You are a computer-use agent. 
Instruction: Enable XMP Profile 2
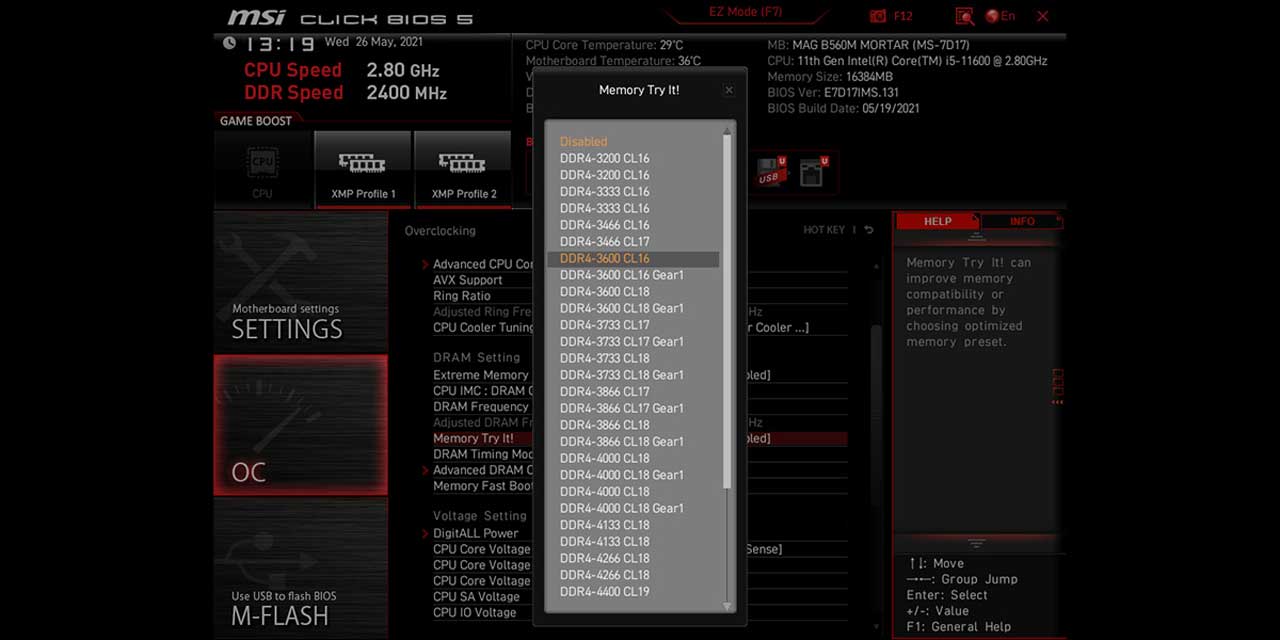[x=463, y=169]
